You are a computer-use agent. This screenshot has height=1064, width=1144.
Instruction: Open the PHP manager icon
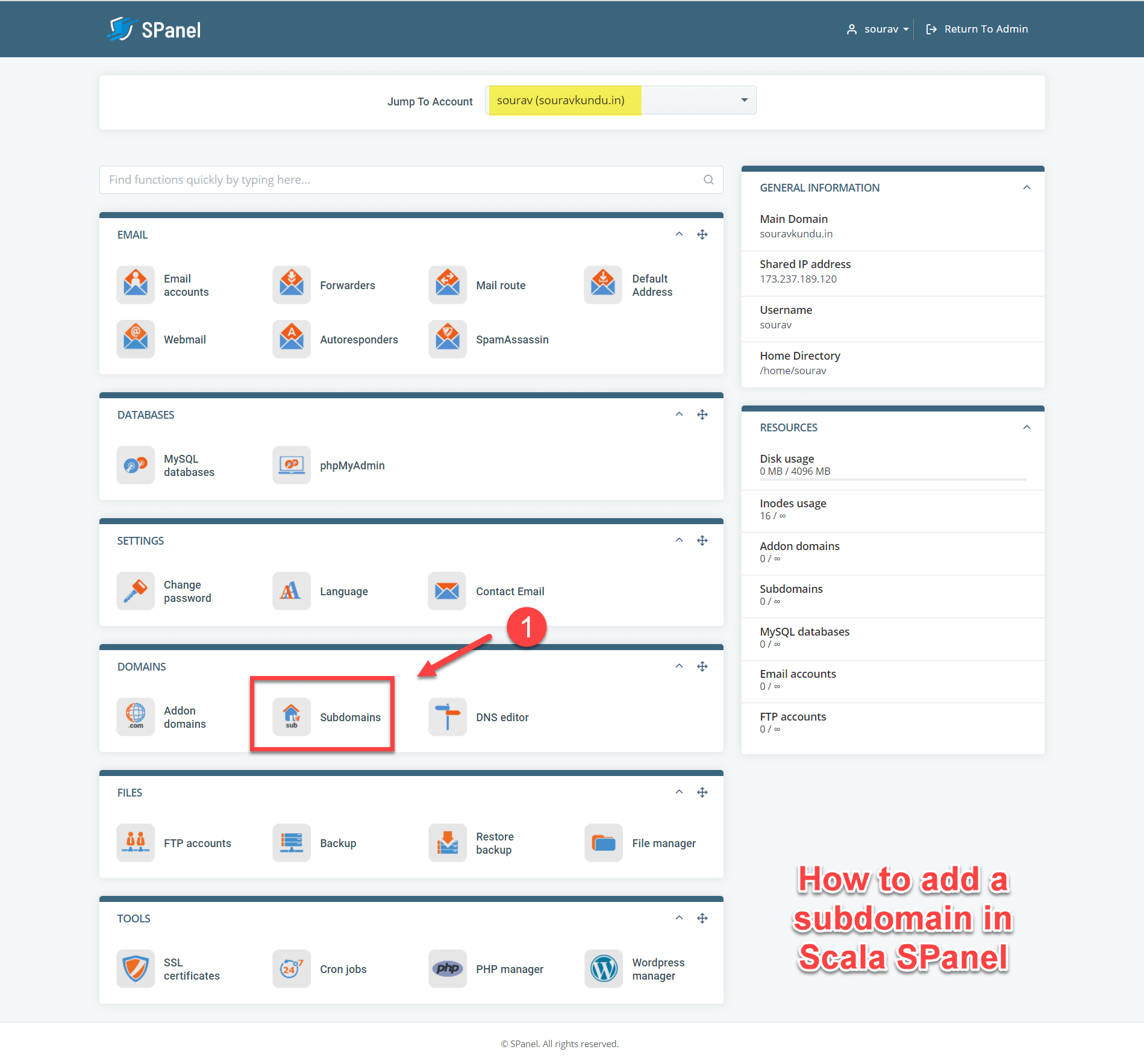448,969
